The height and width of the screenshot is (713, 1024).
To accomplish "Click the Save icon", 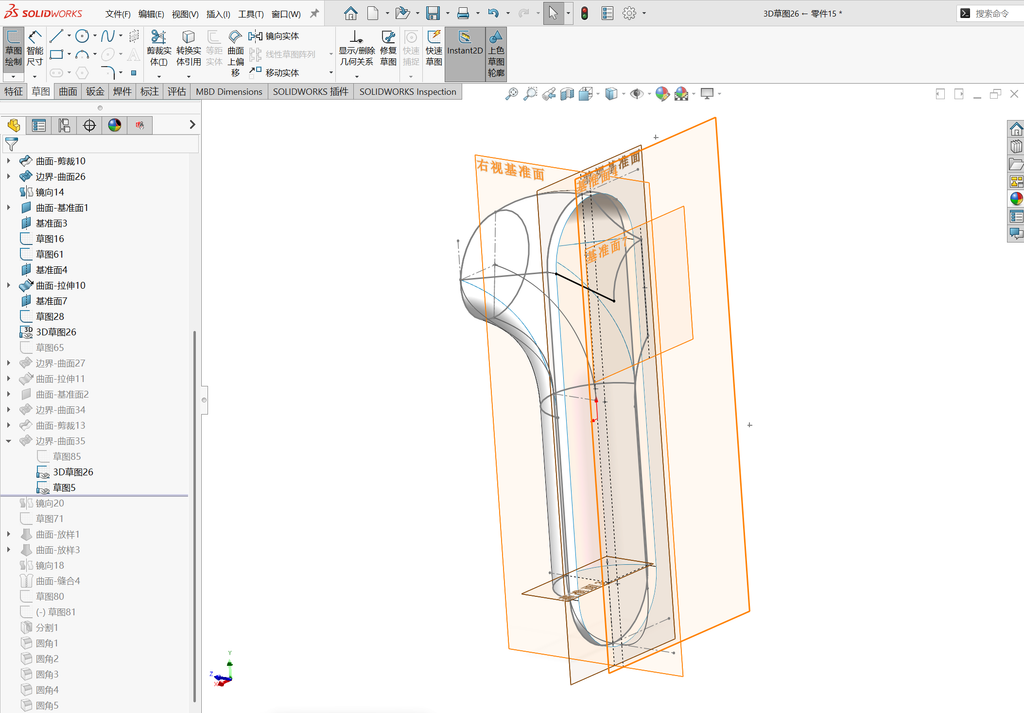I will tap(432, 13).
